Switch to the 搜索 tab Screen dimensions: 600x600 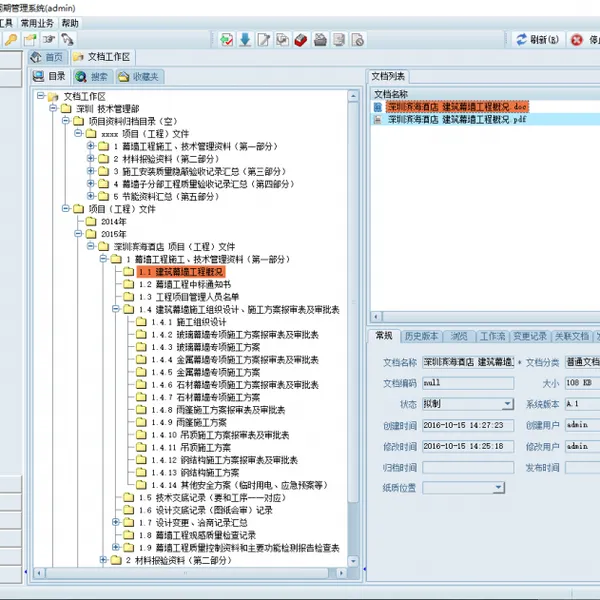92,77
